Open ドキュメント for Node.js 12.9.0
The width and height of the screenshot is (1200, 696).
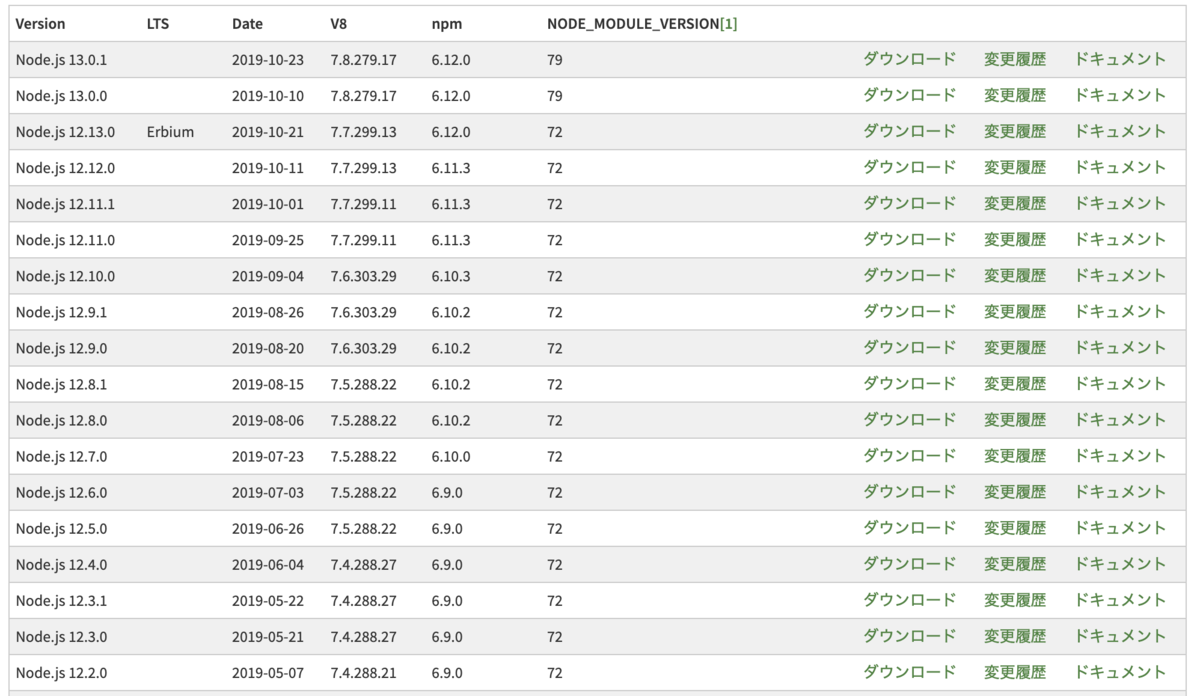coord(1120,347)
